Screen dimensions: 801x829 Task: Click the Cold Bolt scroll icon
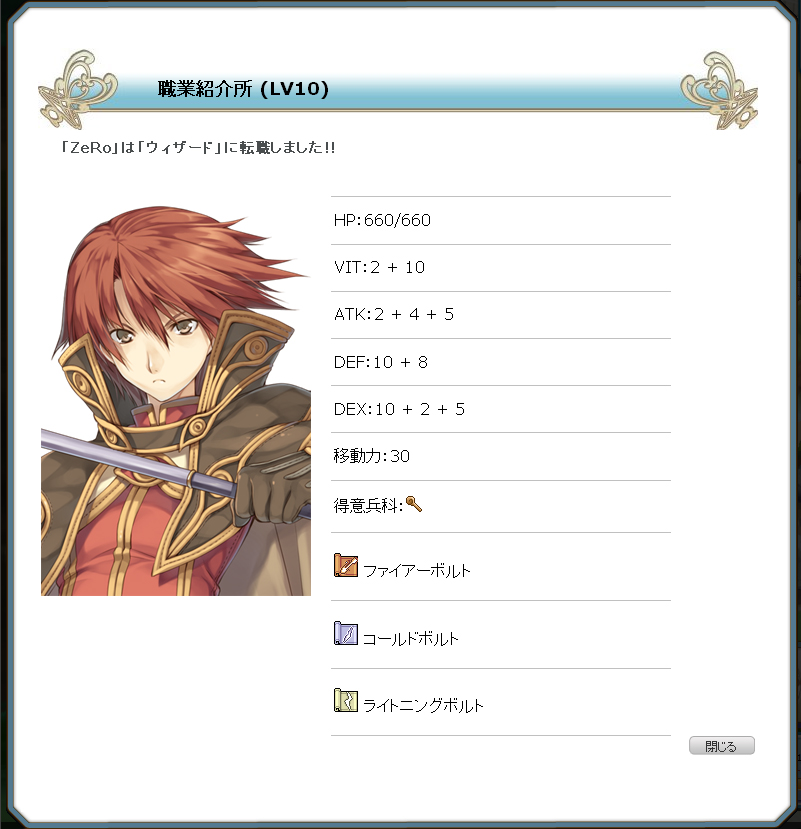[x=346, y=633]
